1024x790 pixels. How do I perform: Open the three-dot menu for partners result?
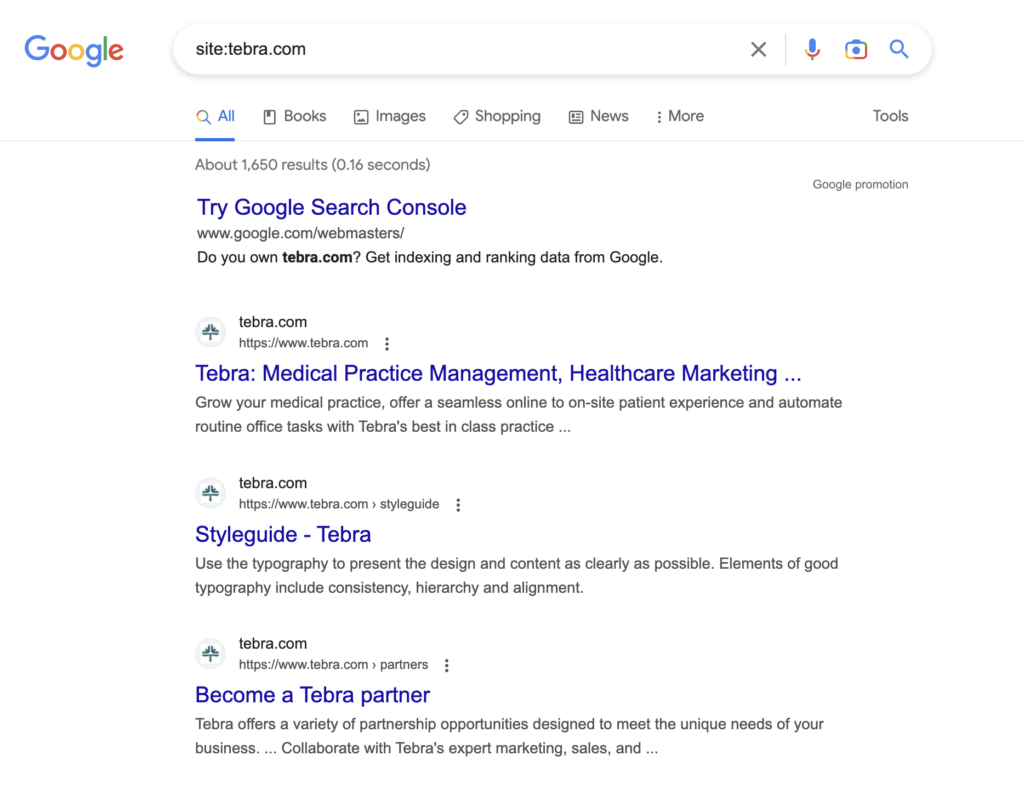pos(447,665)
